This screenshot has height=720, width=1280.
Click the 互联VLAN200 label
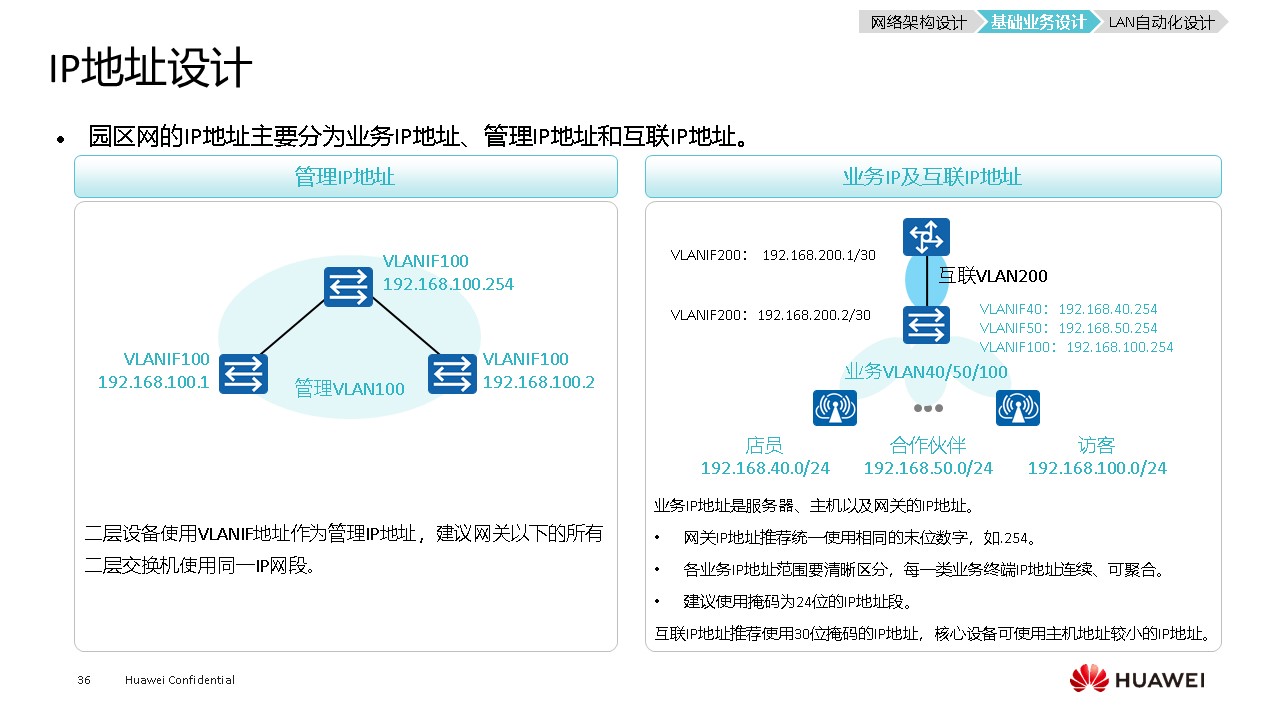pyautogui.click(x=992, y=276)
